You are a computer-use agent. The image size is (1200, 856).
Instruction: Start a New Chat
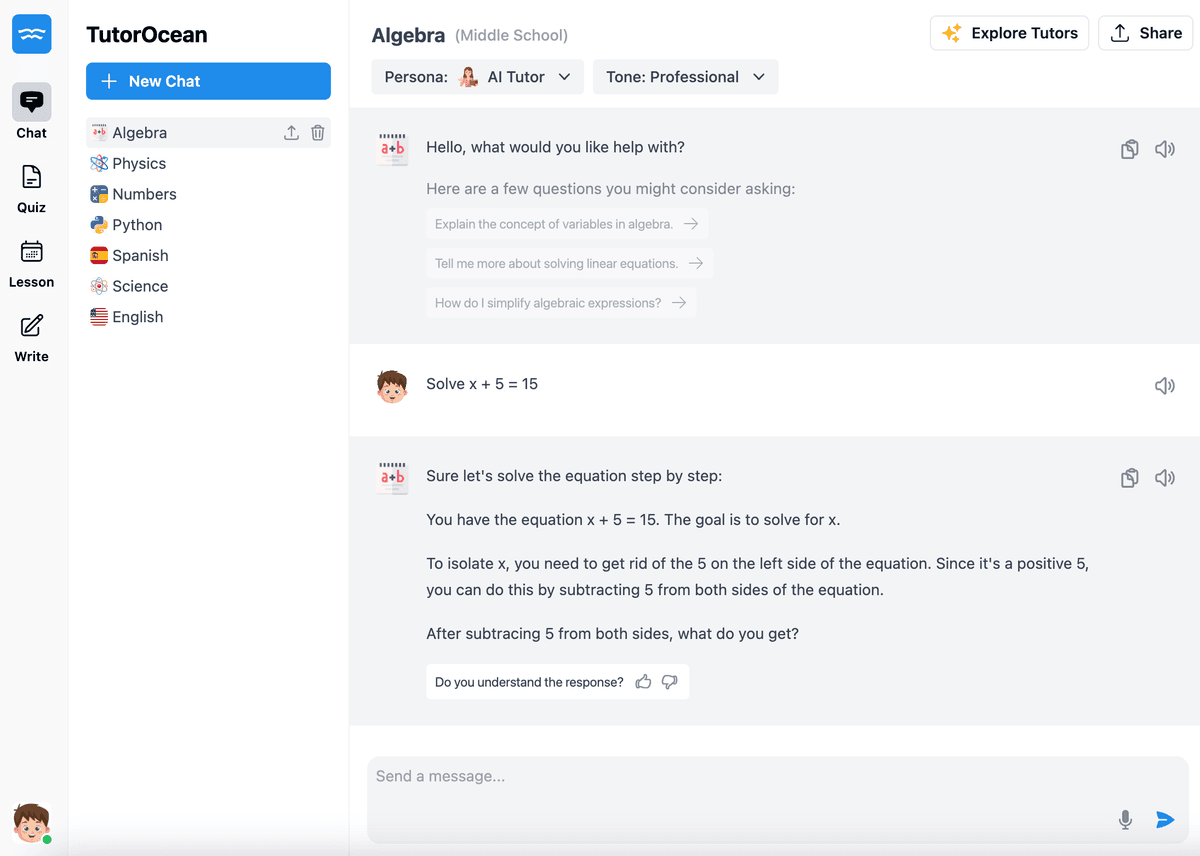208,81
